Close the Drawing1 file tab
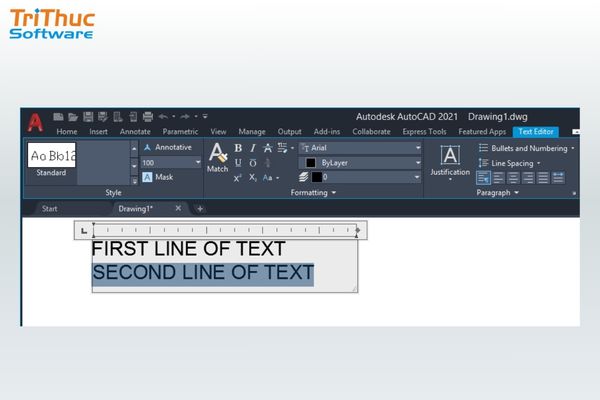Viewport: 600px width, 400px height. pyautogui.click(x=178, y=208)
